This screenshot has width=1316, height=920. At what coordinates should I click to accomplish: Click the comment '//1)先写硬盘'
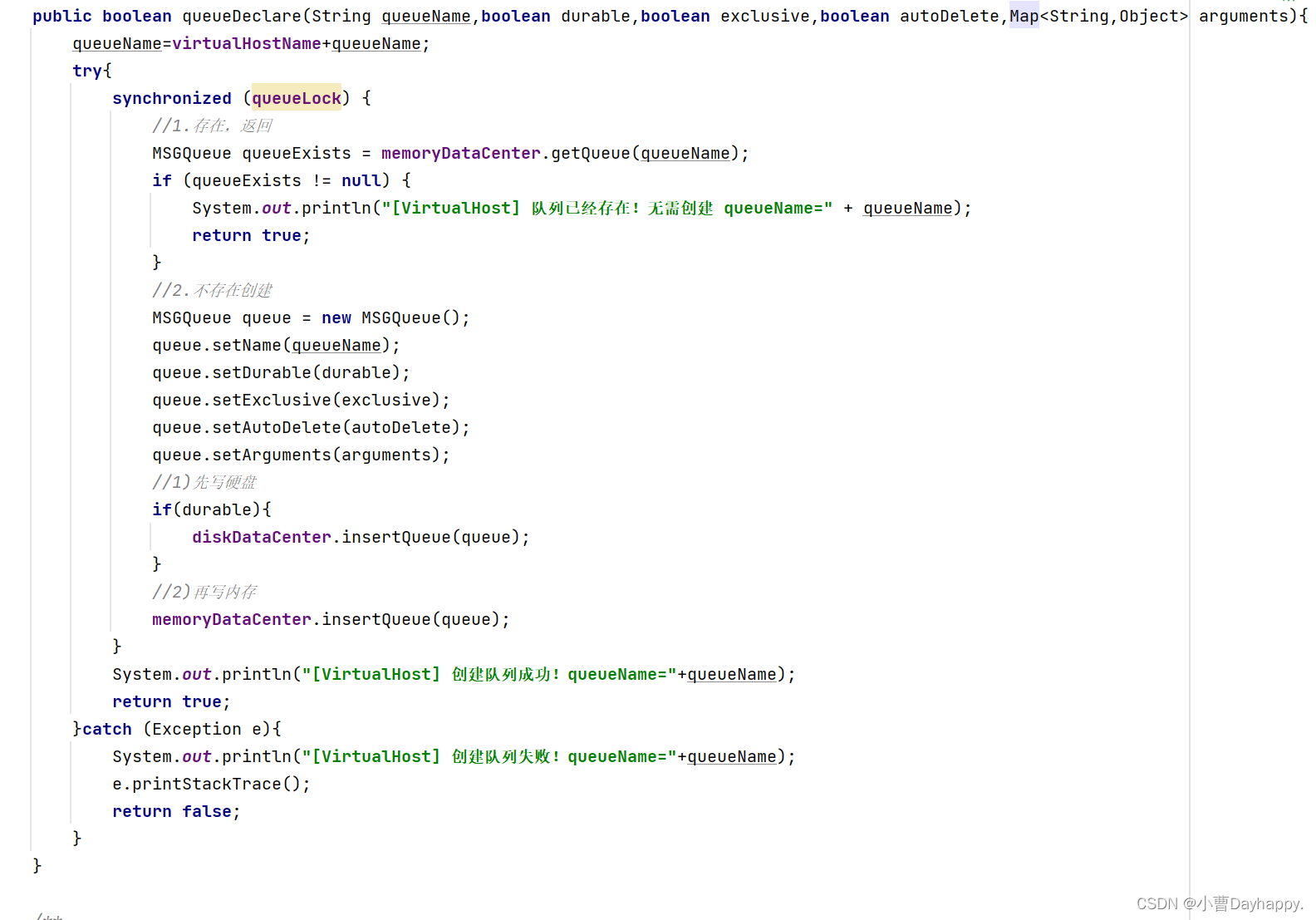[x=204, y=482]
